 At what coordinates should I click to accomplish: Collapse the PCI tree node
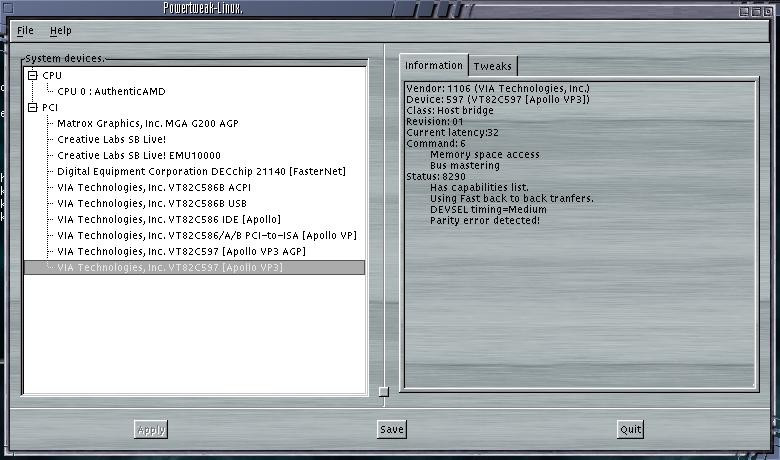coord(33,107)
